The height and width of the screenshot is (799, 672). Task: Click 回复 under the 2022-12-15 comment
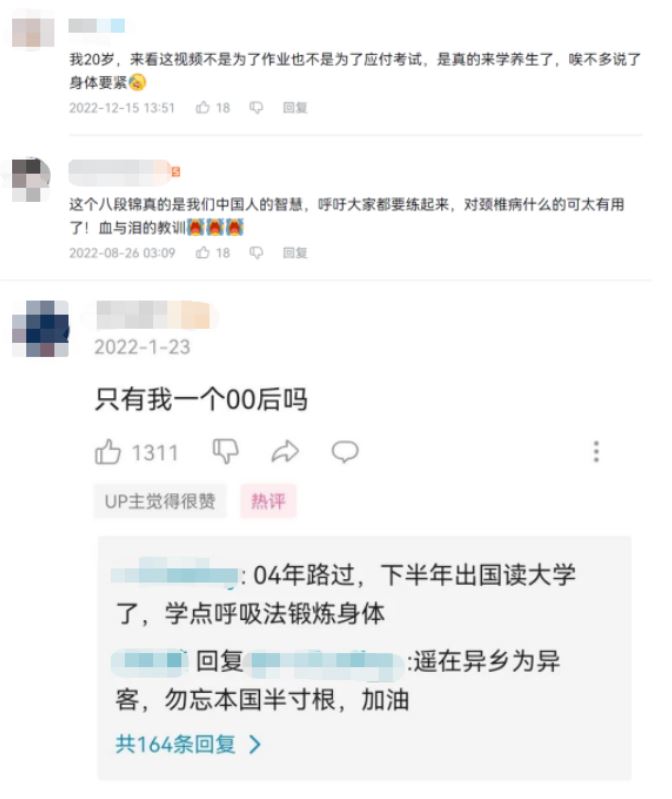295,108
